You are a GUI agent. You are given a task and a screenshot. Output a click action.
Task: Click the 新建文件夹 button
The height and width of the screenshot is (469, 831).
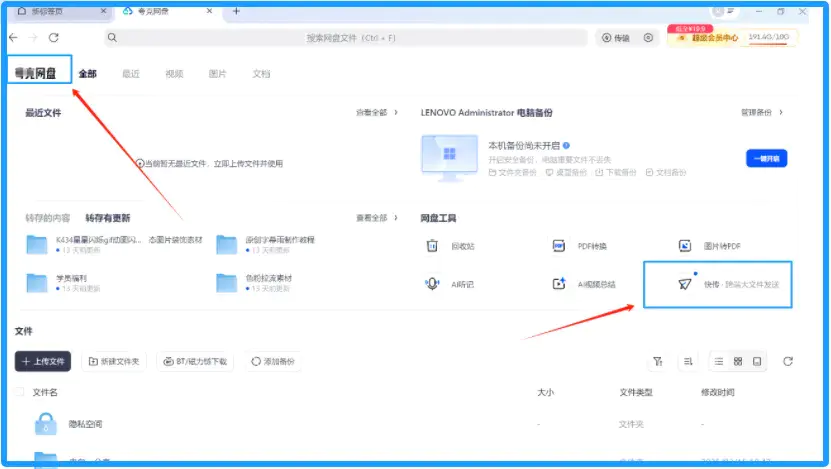click(x=113, y=361)
